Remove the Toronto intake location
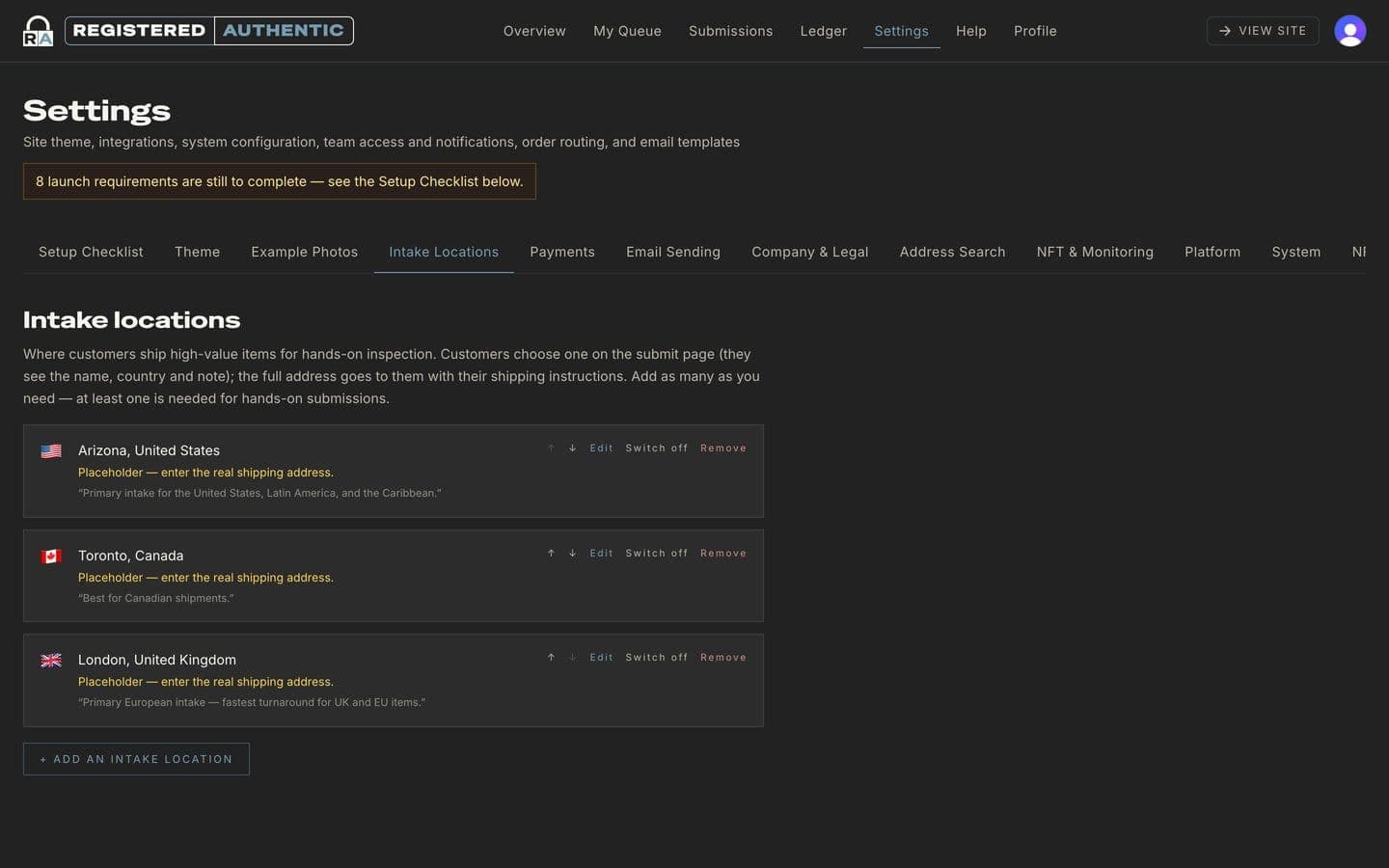Viewport: 1389px width, 868px height. pyautogui.click(x=723, y=554)
